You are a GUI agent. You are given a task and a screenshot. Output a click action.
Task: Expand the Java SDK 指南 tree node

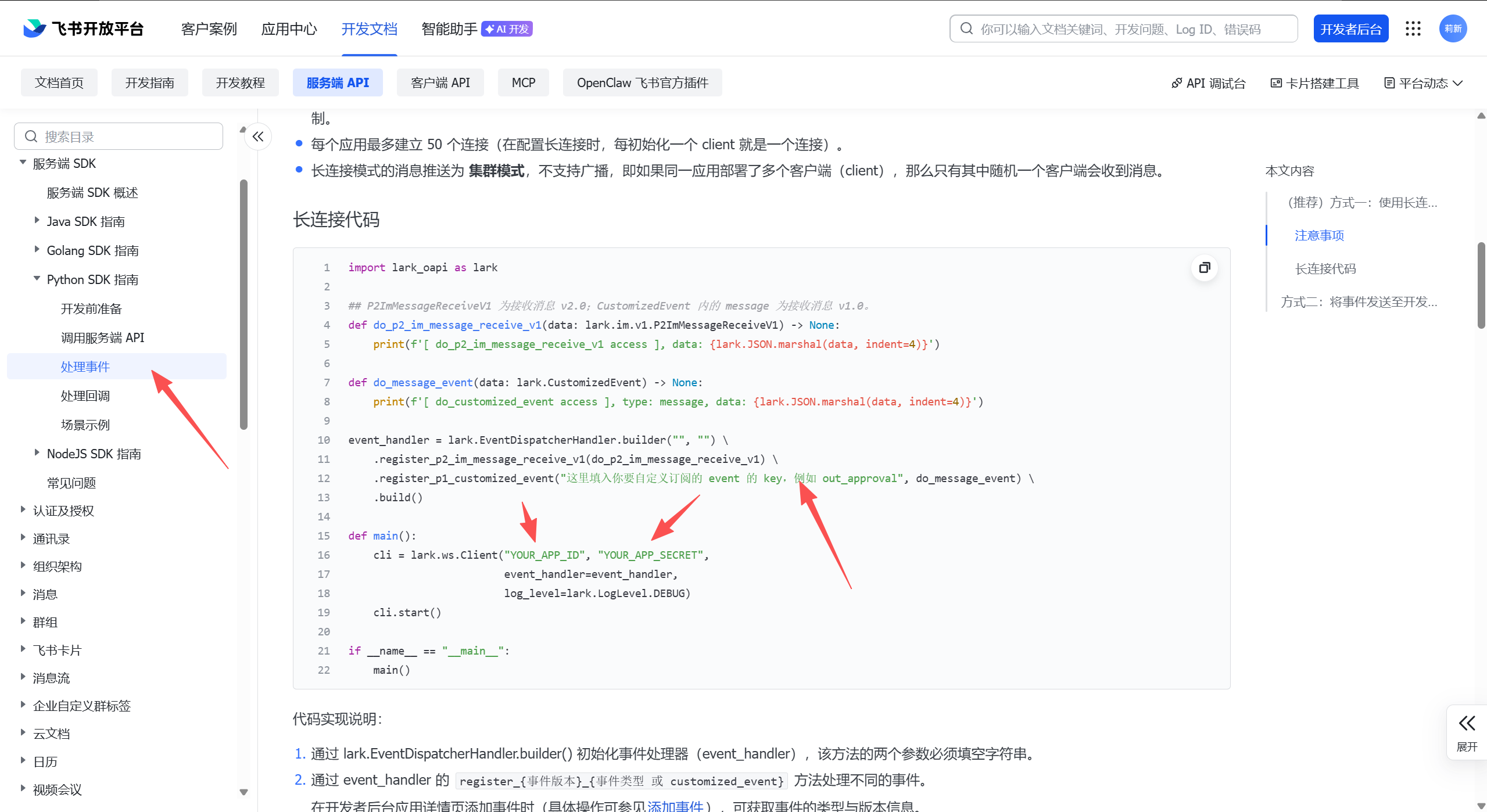pos(37,221)
